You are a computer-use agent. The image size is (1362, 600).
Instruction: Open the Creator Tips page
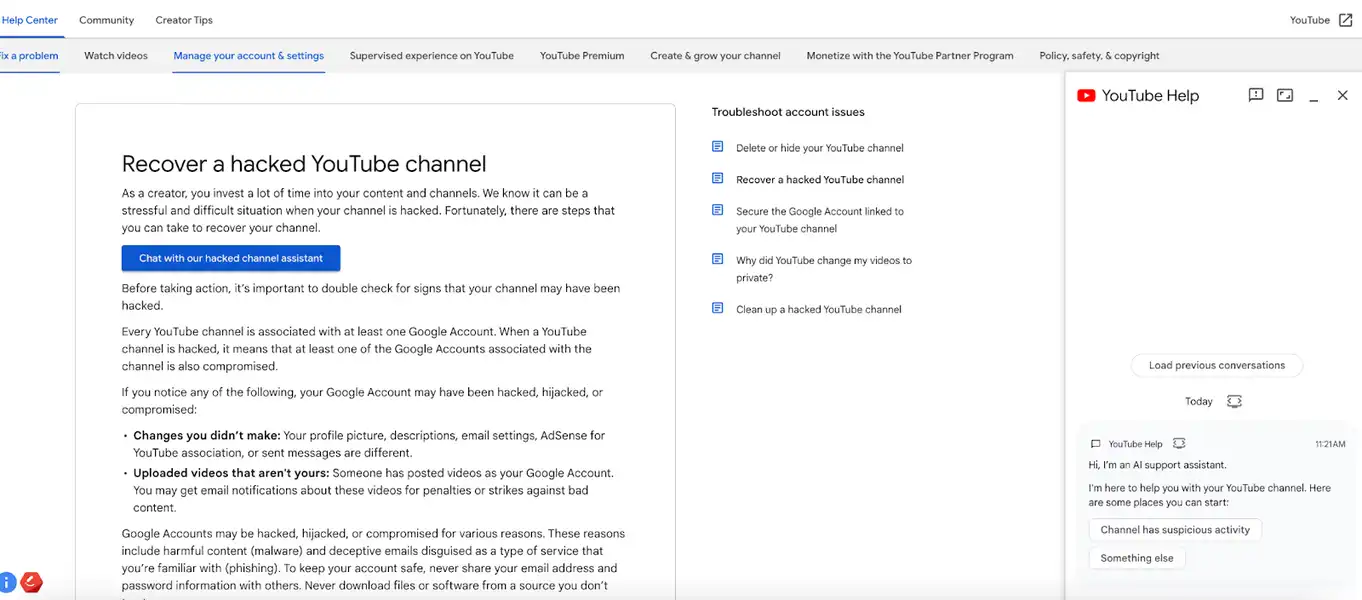tap(183, 19)
